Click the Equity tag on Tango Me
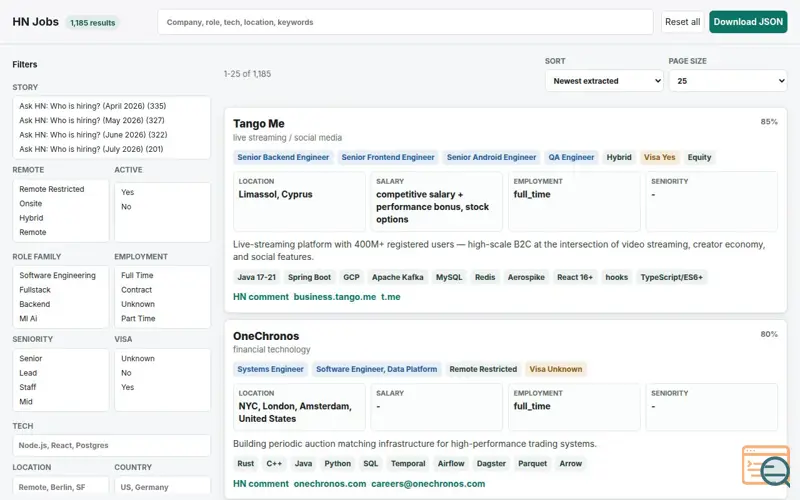Image resolution: width=800 pixels, height=500 pixels. (699, 157)
